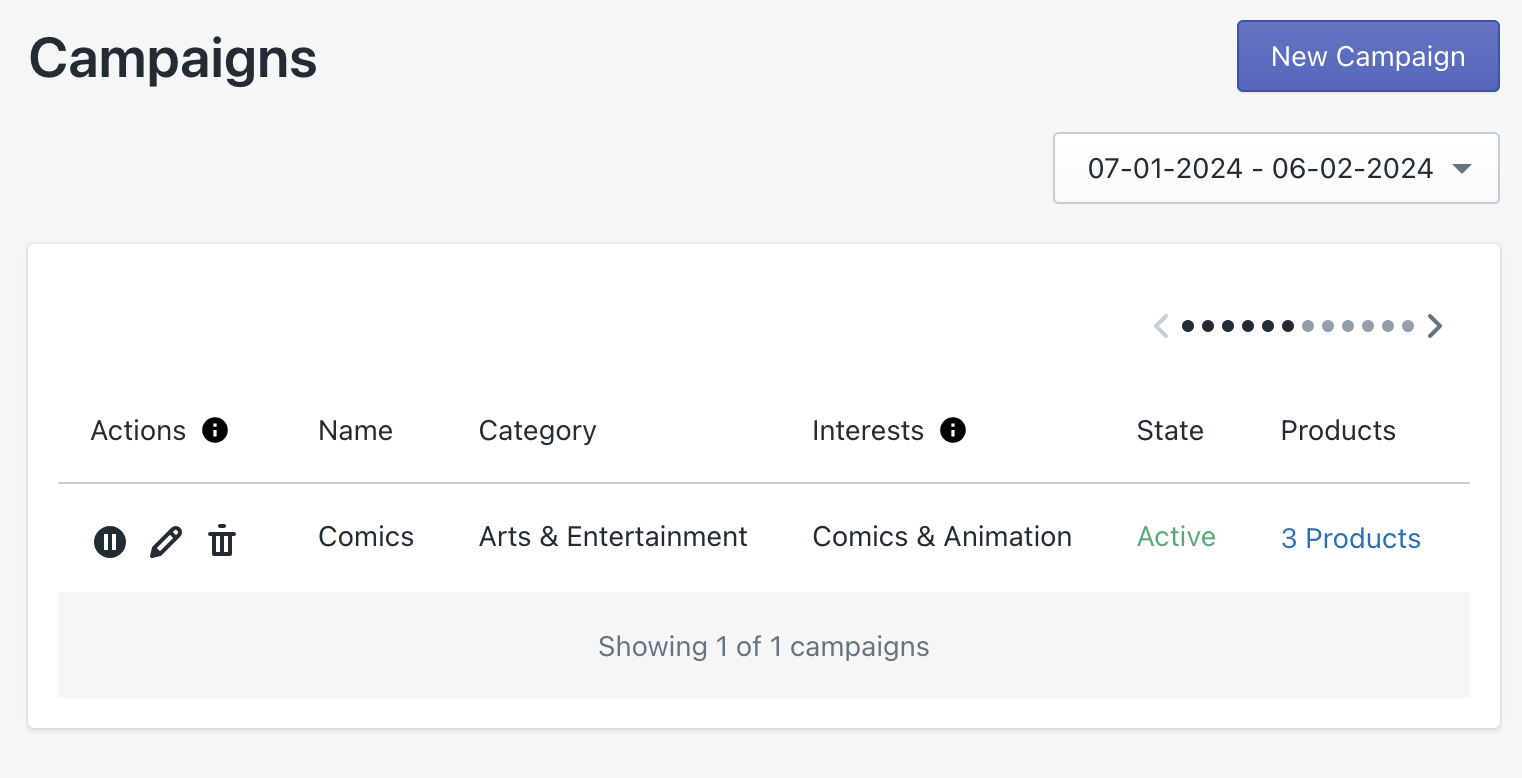Viewport: 1522px width, 778px height.
Task: Pause the Comics campaign
Action: click(110, 541)
